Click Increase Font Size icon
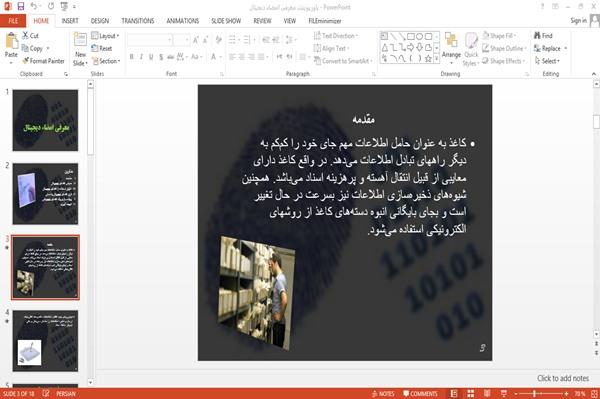The height and width of the screenshot is (399, 600). pos(196,39)
